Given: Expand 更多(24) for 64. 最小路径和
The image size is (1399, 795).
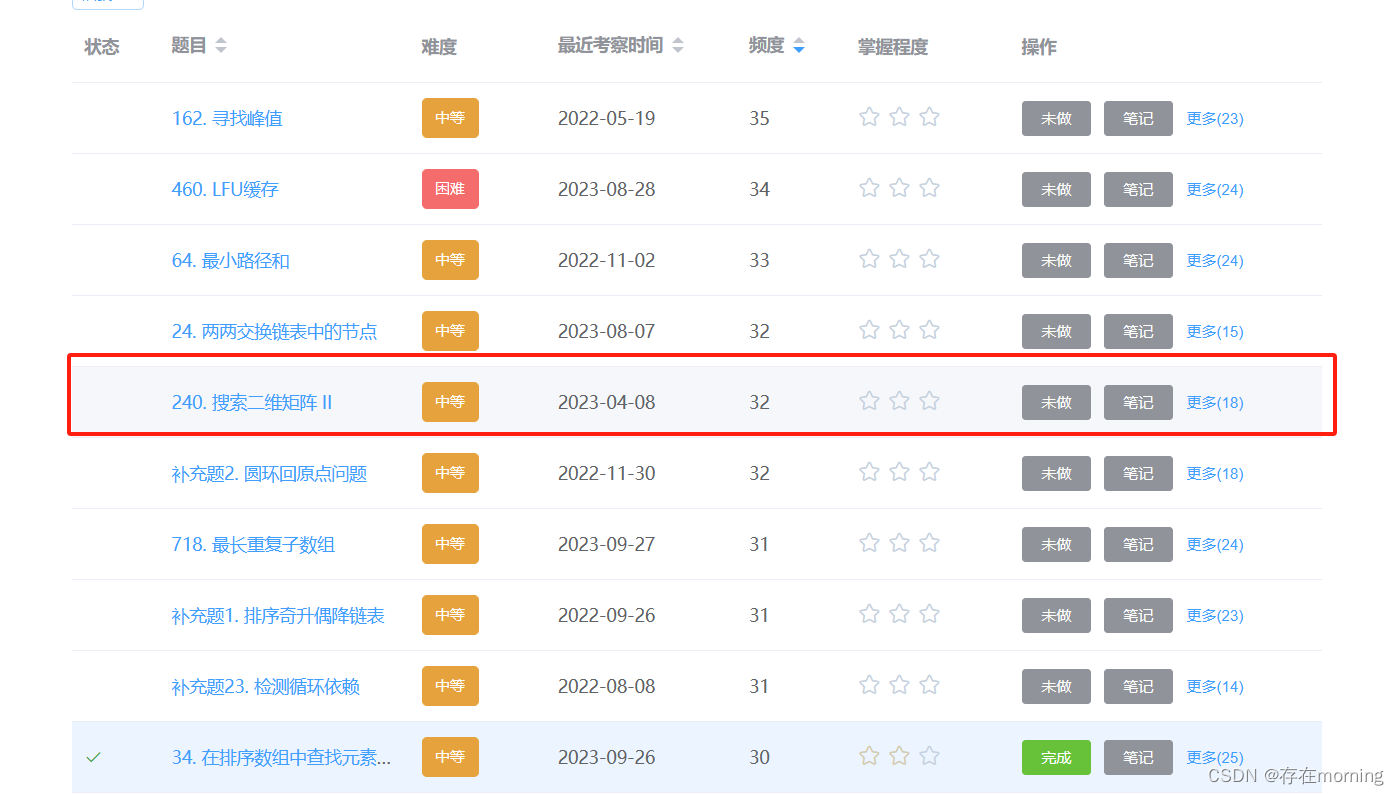Looking at the screenshot, I should (x=1215, y=260).
